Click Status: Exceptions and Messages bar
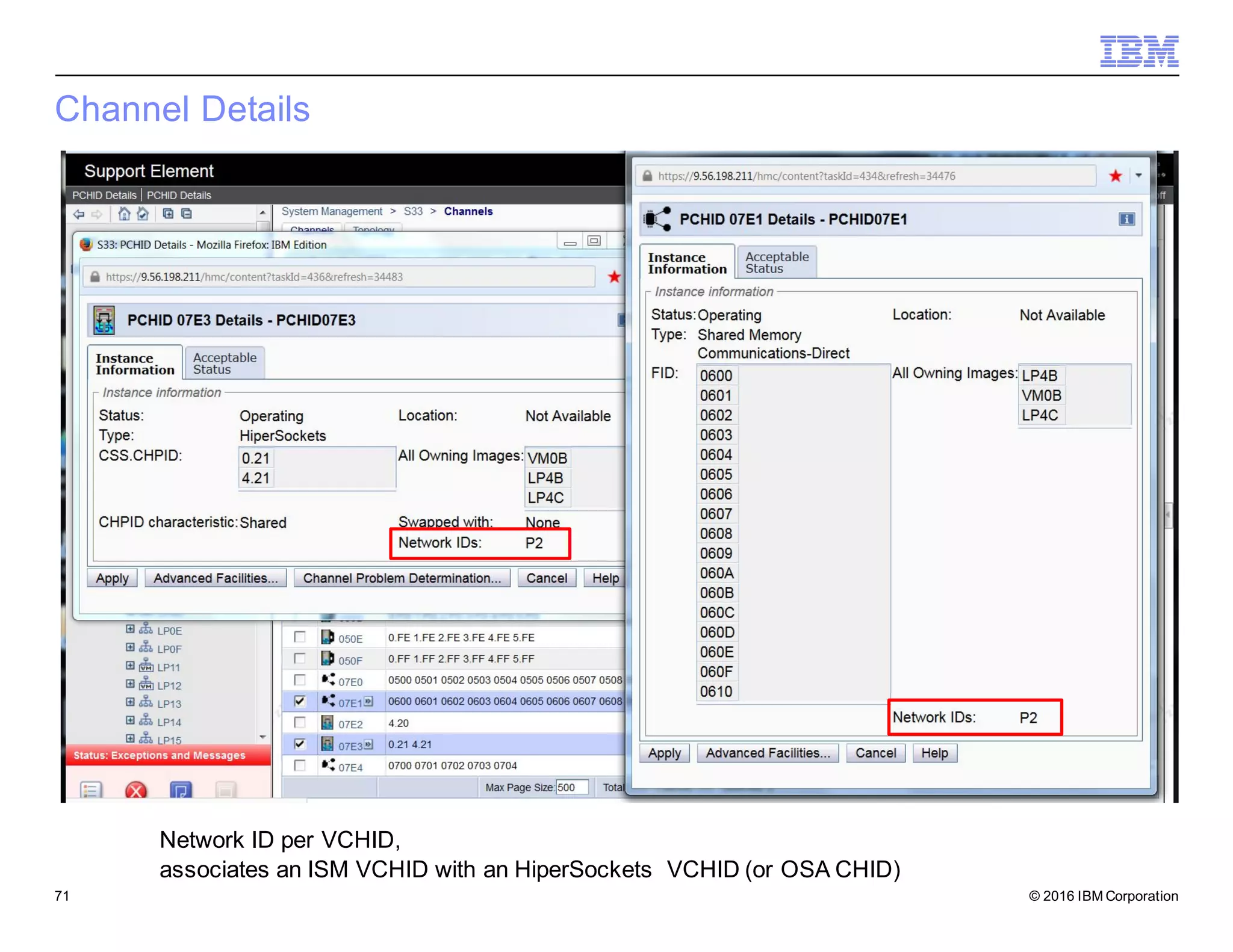 coord(169,755)
